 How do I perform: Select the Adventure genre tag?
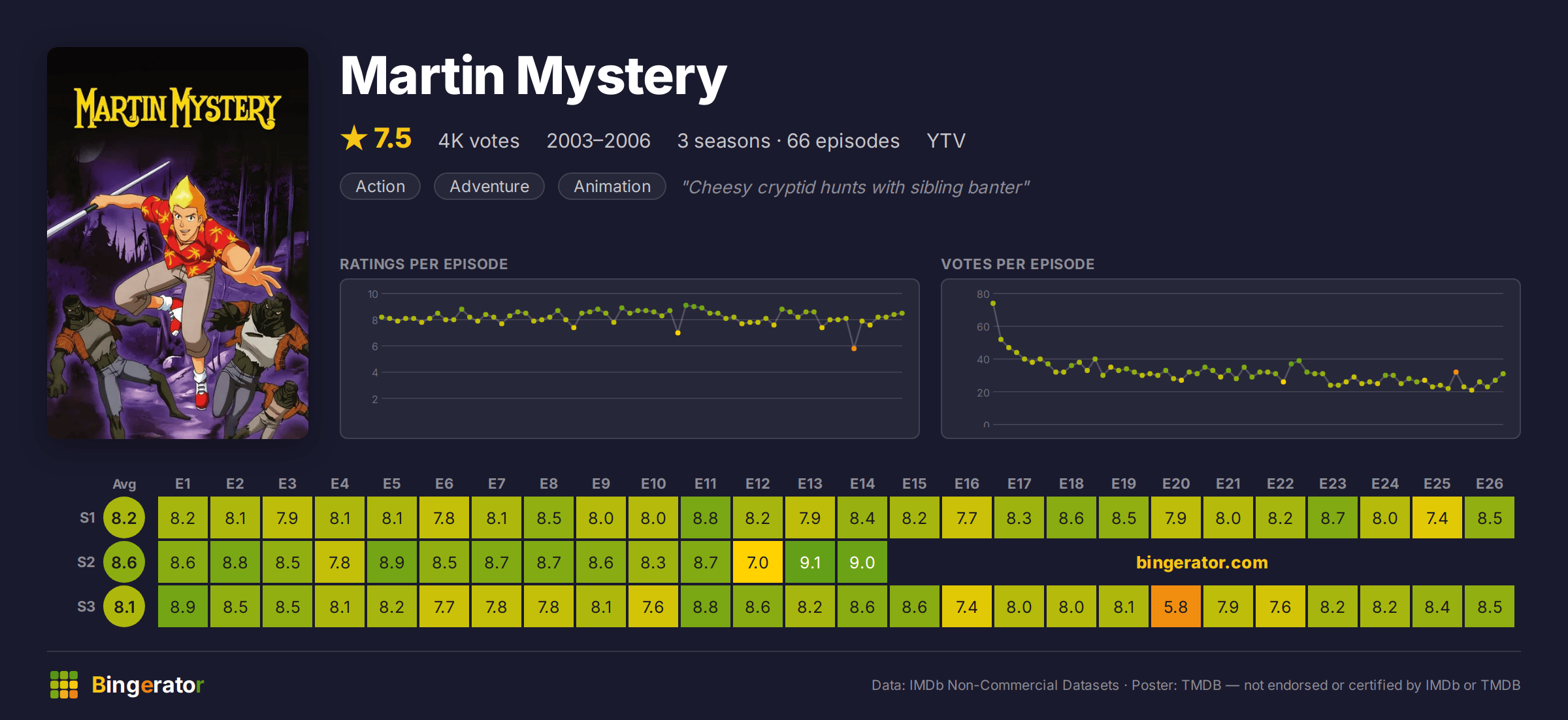pyautogui.click(x=489, y=186)
